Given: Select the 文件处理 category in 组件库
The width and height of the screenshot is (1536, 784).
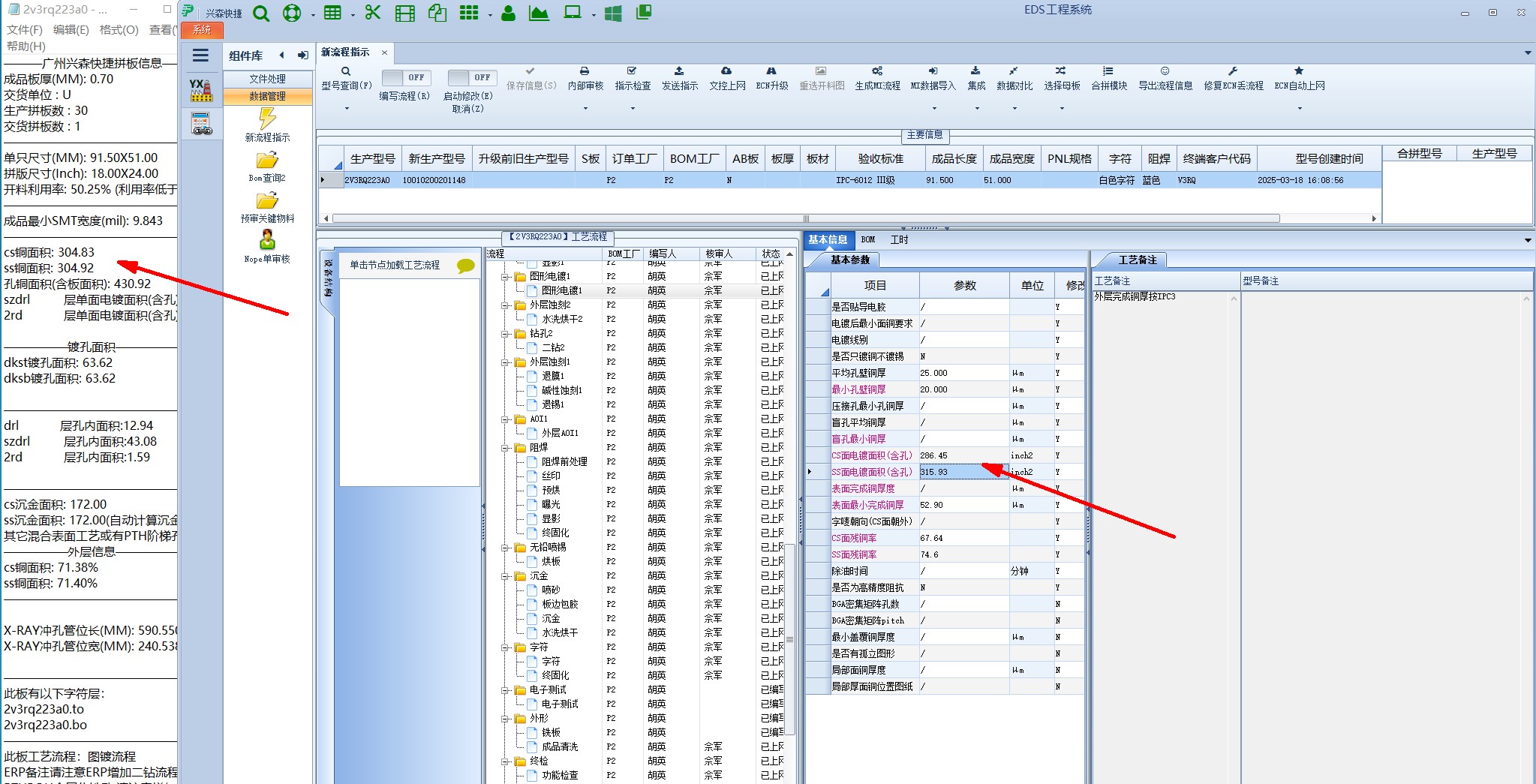Looking at the screenshot, I should tap(267, 79).
